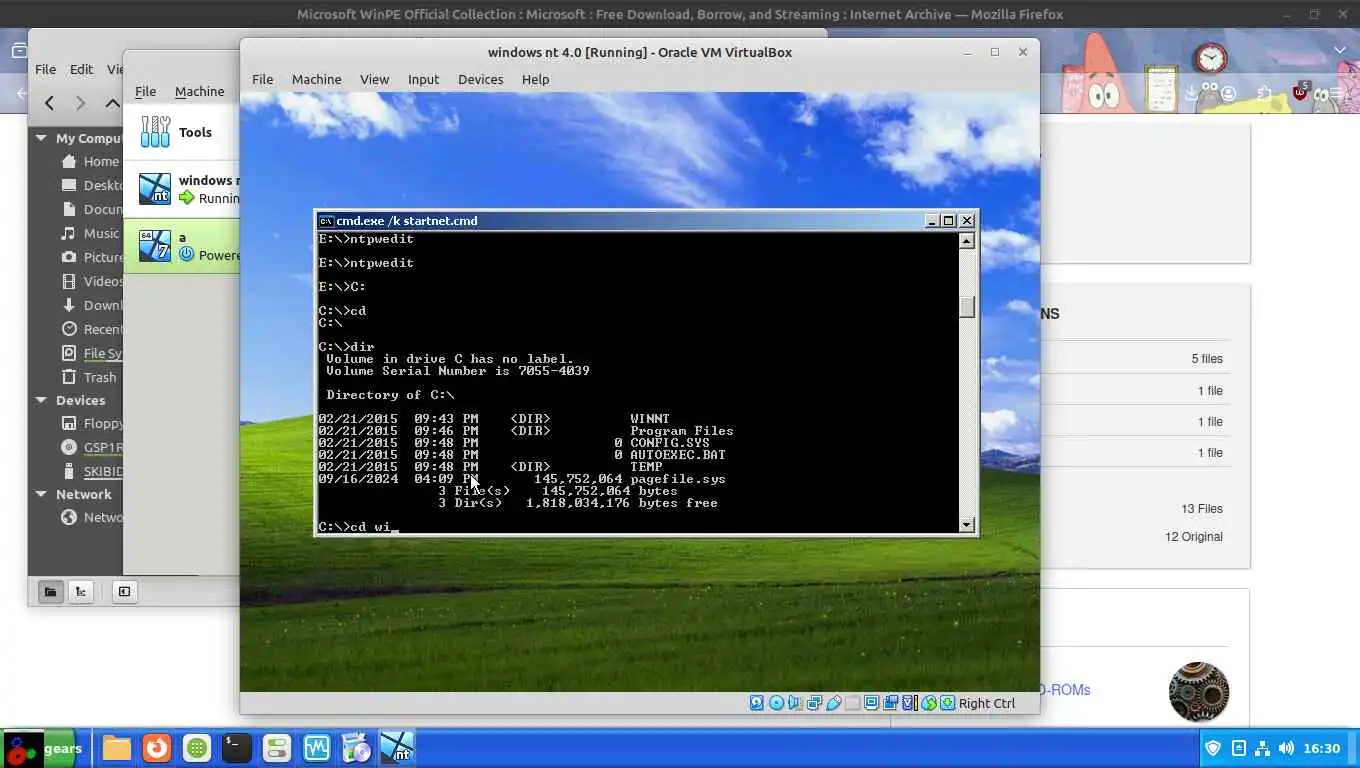
Task: Click the CPU/virtualization indicator in VM status bar
Action: 910,703
